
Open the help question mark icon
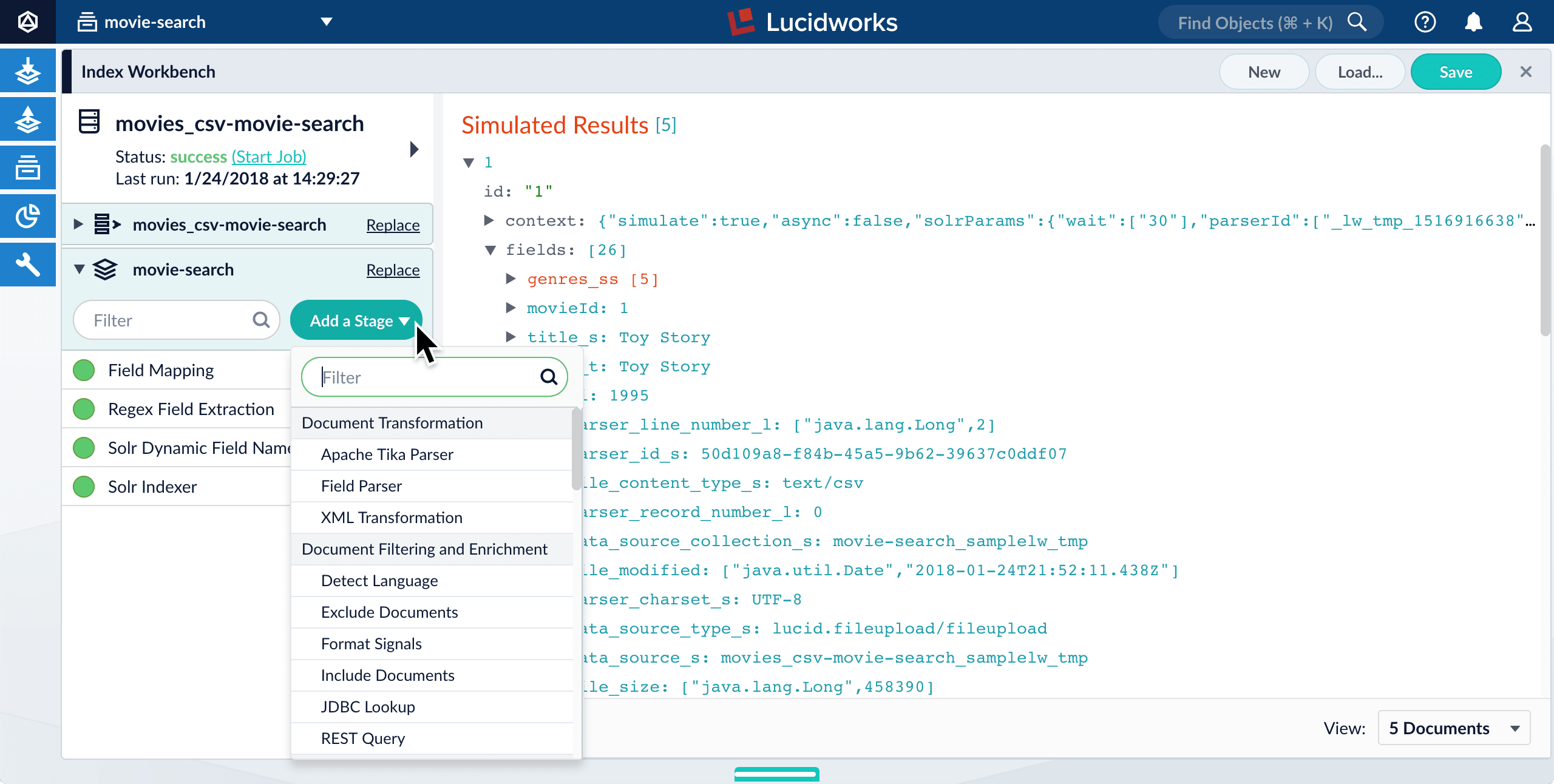[1425, 22]
